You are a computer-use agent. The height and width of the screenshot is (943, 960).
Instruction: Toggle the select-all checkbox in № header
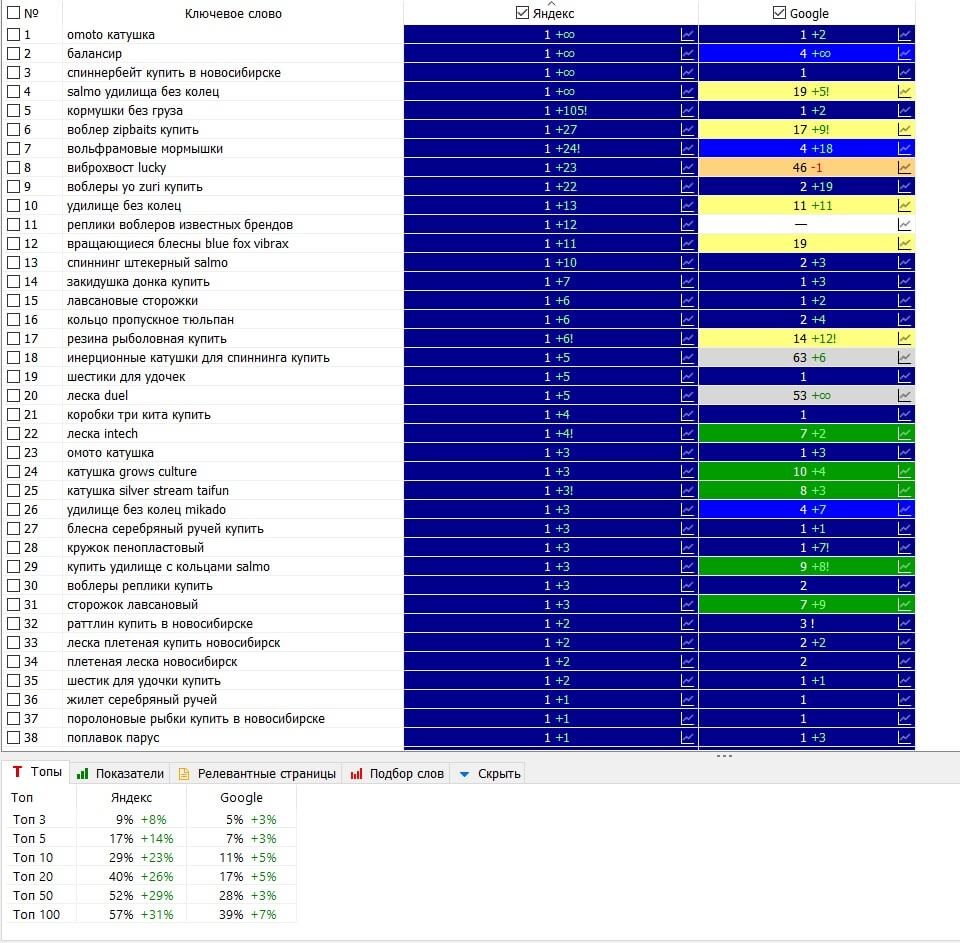coord(13,13)
